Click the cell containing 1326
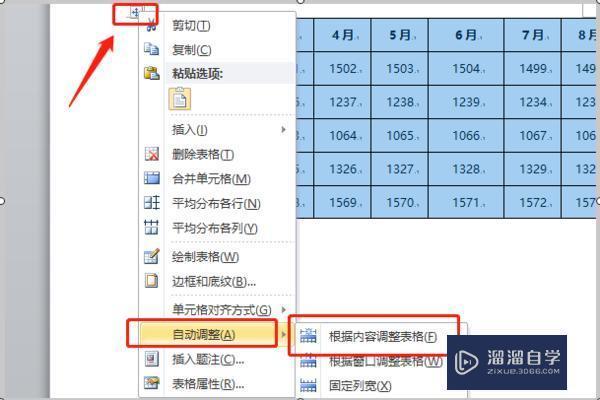 tap(342, 169)
